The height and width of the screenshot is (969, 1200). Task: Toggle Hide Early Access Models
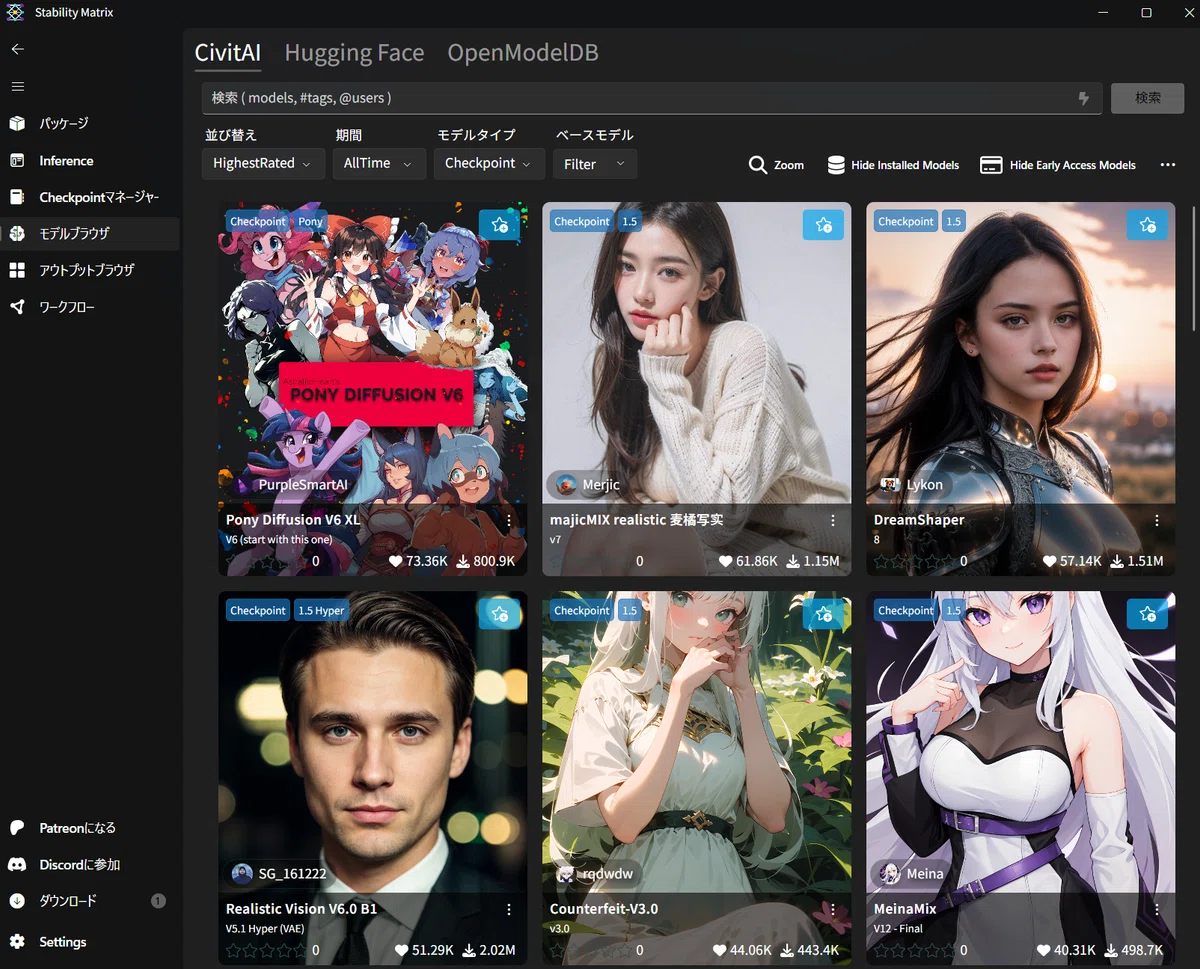pos(1058,165)
